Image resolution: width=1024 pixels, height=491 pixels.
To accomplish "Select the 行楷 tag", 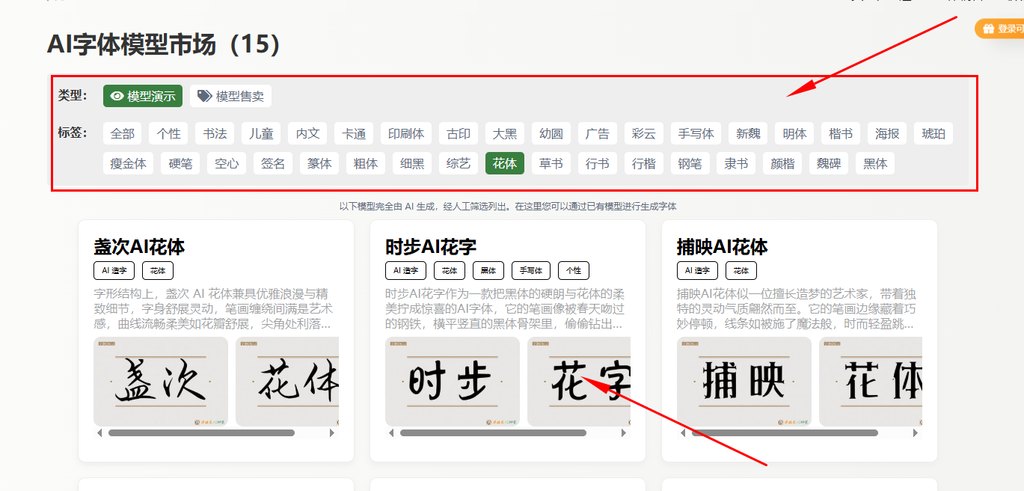I will 644,163.
